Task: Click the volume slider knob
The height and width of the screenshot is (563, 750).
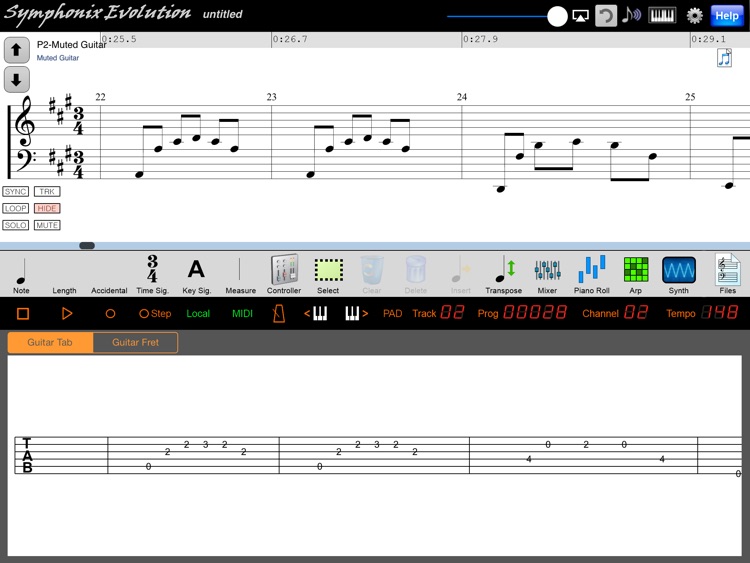Action: [557, 16]
